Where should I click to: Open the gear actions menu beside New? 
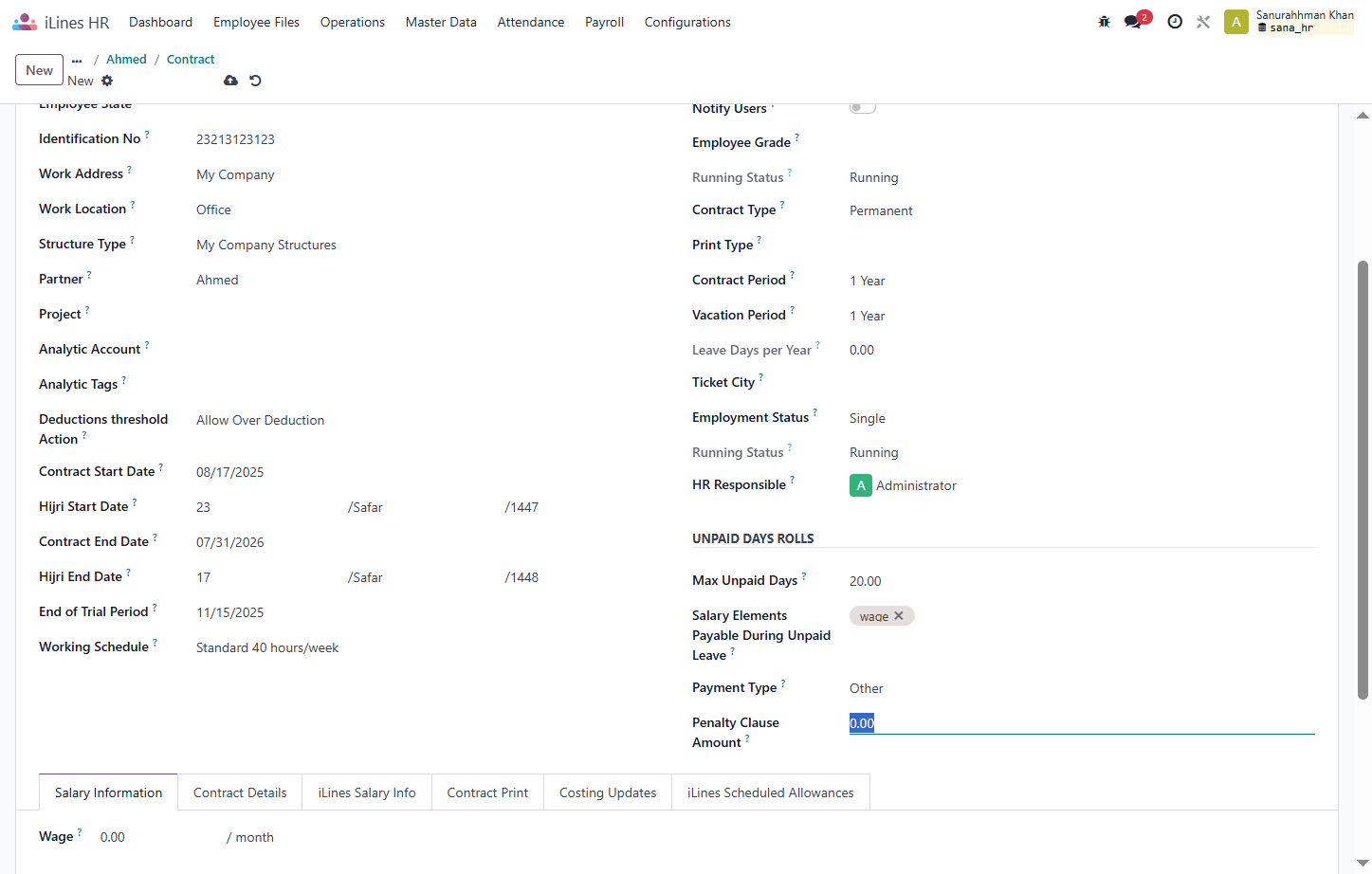[x=107, y=81]
